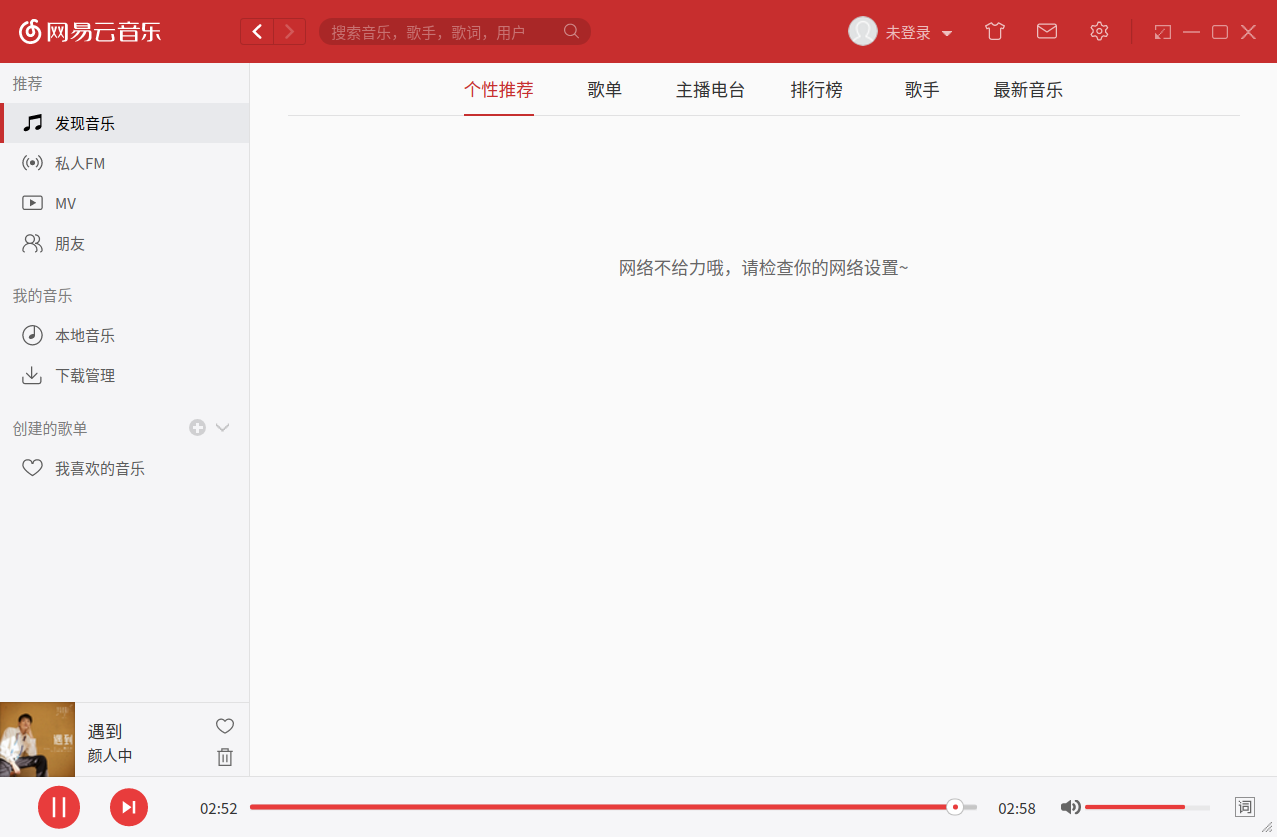Image resolution: width=1277 pixels, height=837 pixels.
Task: Switch to the 歌手 artists tab
Action: click(x=920, y=90)
